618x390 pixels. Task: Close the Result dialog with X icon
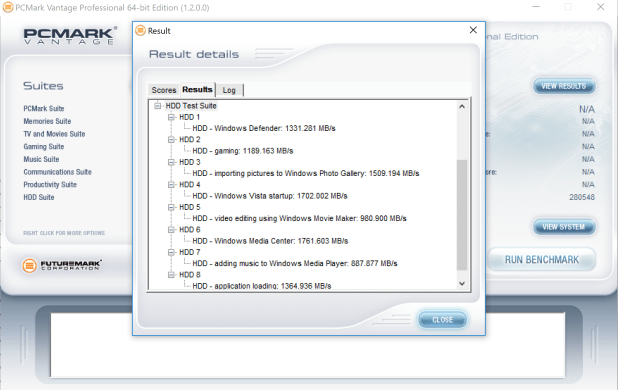click(473, 30)
